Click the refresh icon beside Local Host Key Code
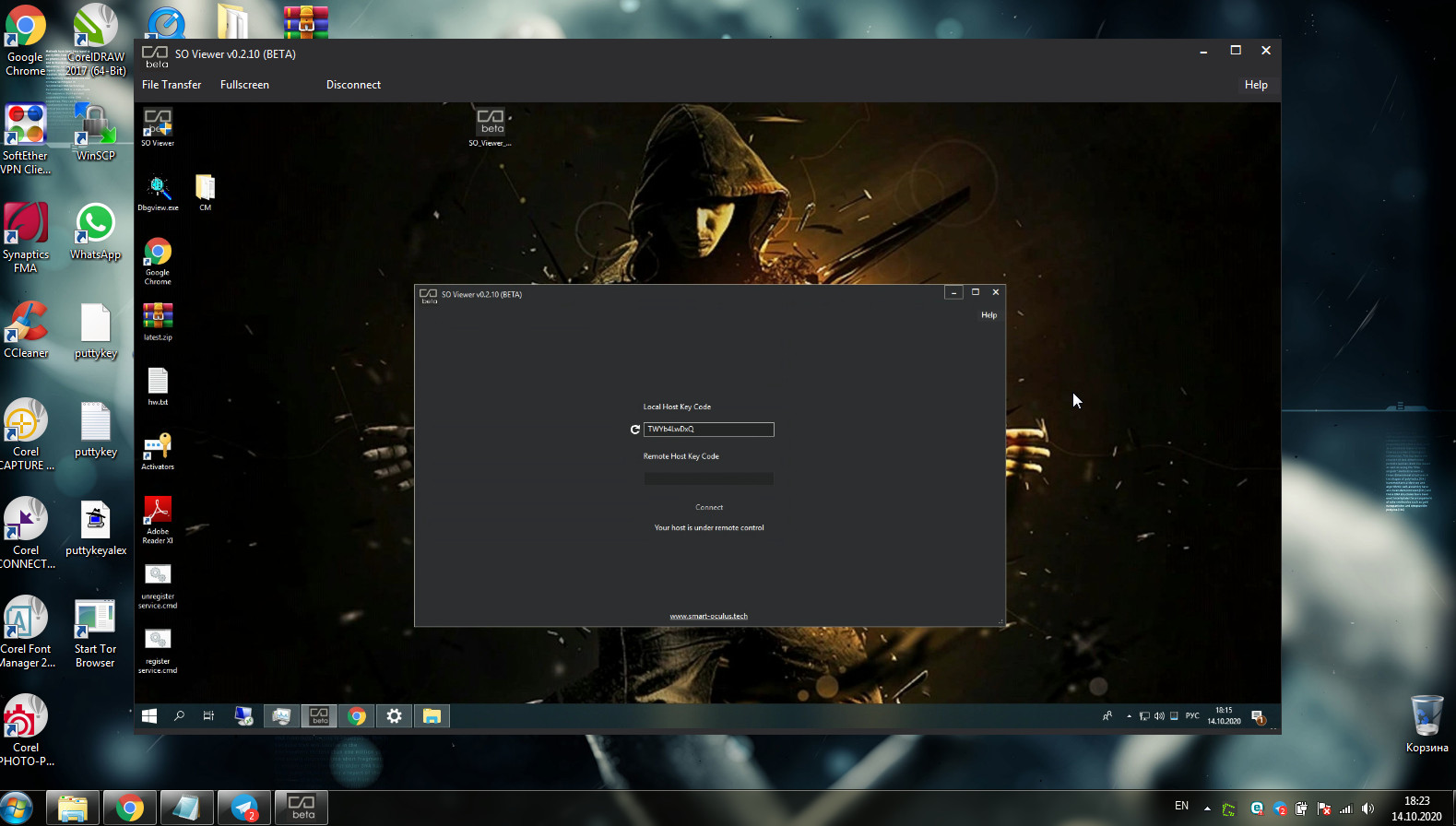 coord(634,430)
